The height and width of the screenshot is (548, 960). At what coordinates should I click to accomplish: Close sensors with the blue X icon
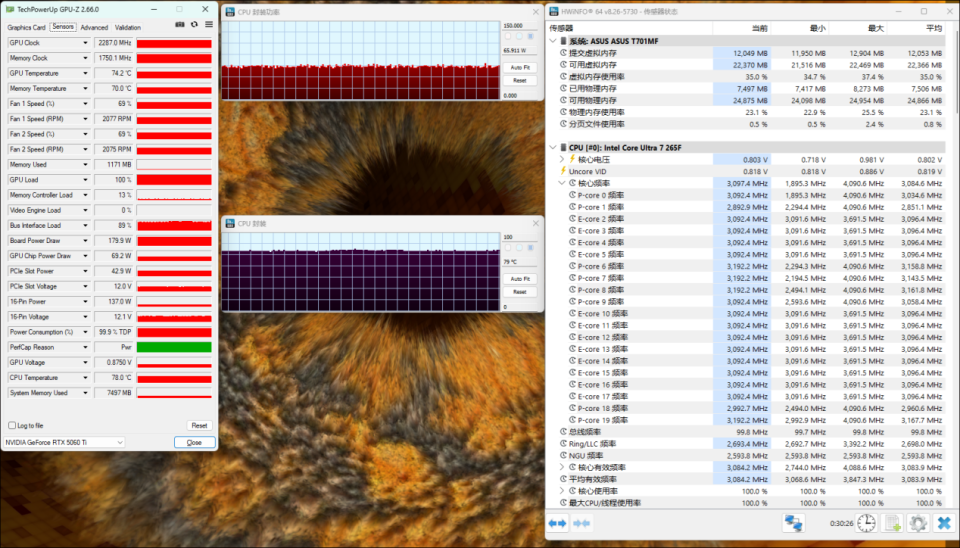pos(943,523)
